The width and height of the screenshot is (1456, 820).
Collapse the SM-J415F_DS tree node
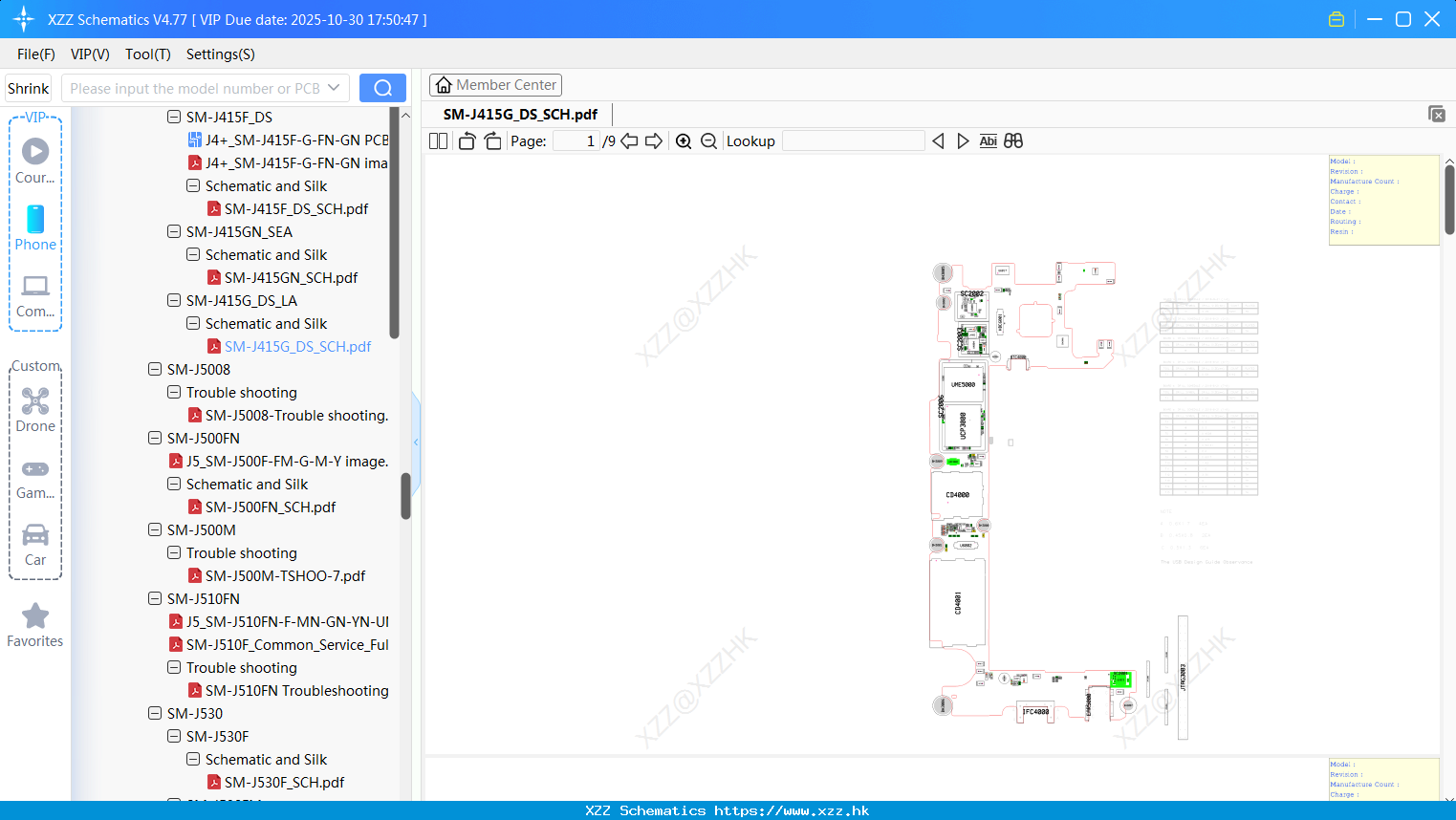pyautogui.click(x=174, y=117)
